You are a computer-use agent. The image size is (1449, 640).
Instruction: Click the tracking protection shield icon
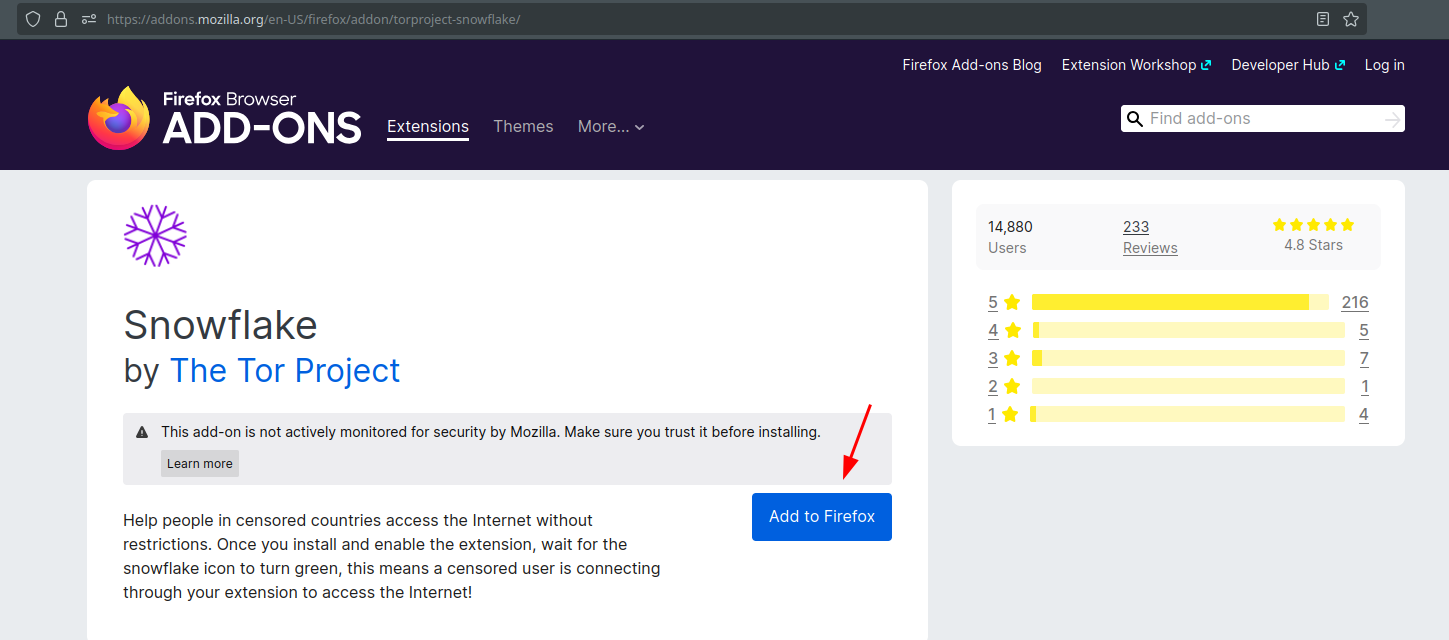(33, 19)
